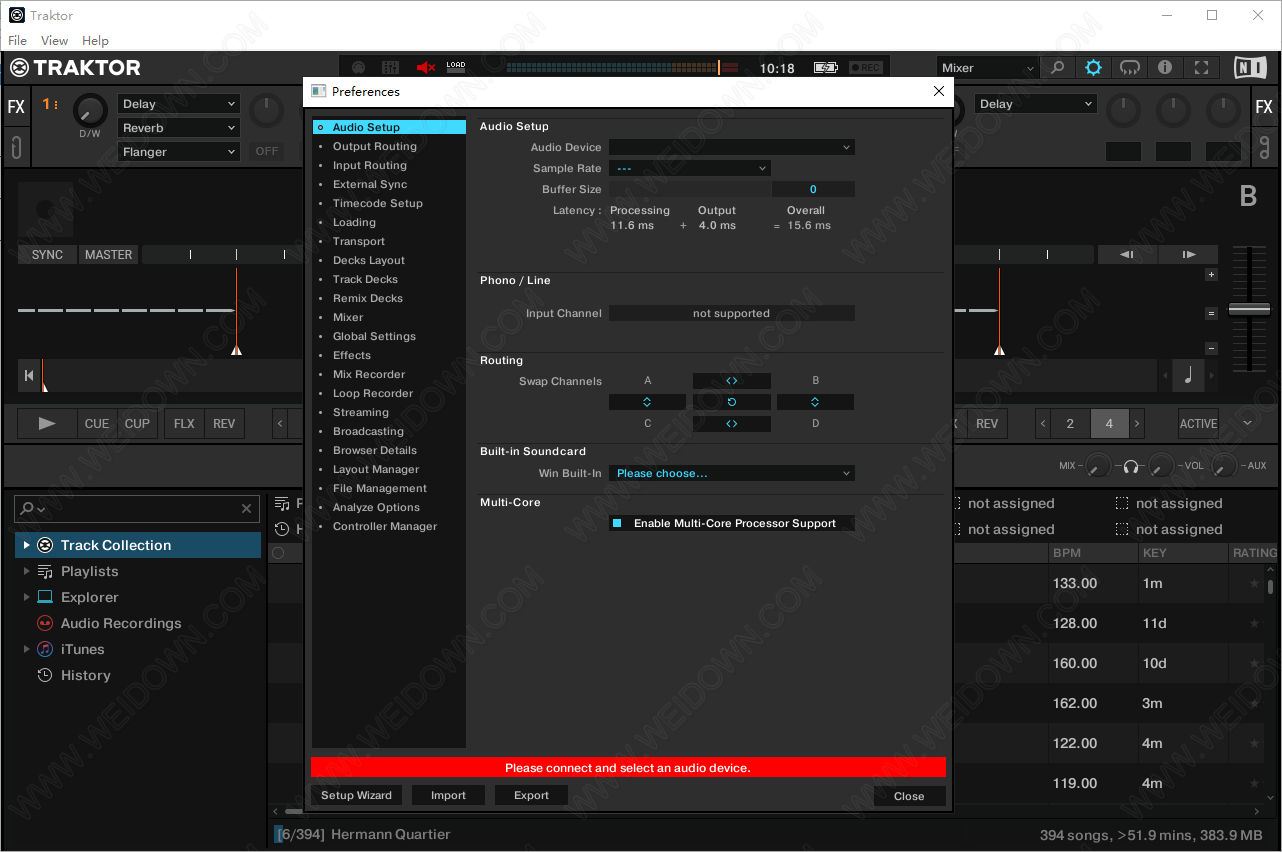Image resolution: width=1282 pixels, height=852 pixels.
Task: Start playback on Deck A
Action: coord(47,424)
